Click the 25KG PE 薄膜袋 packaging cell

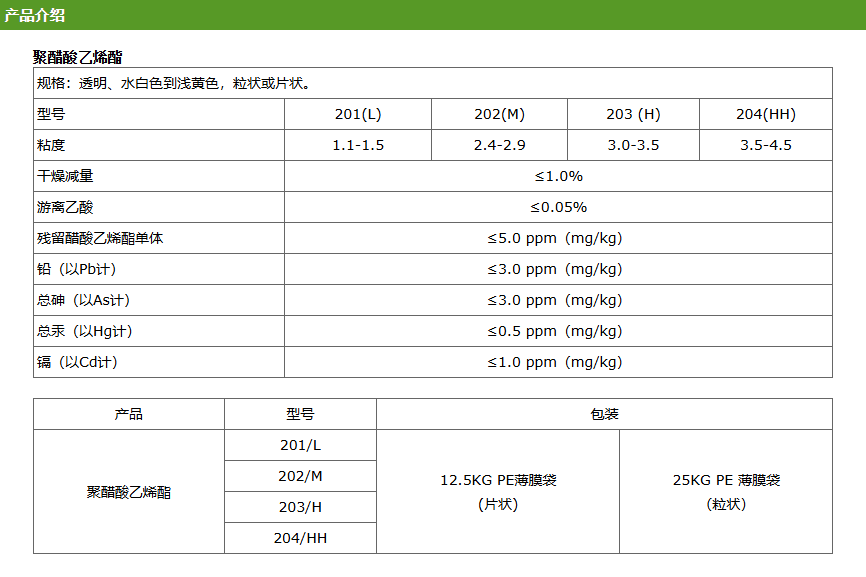(x=726, y=491)
